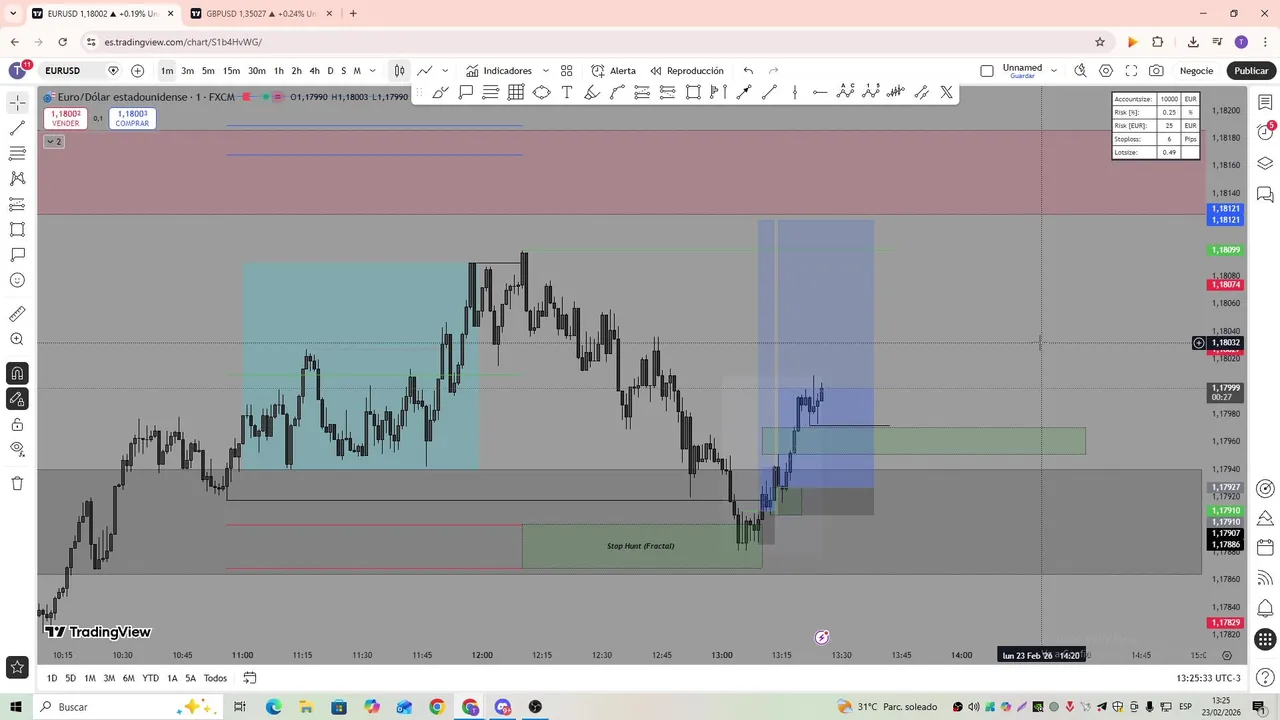The height and width of the screenshot is (720, 1280).
Task: Select the trend line tool in left sidebar
Action: (x=17, y=128)
